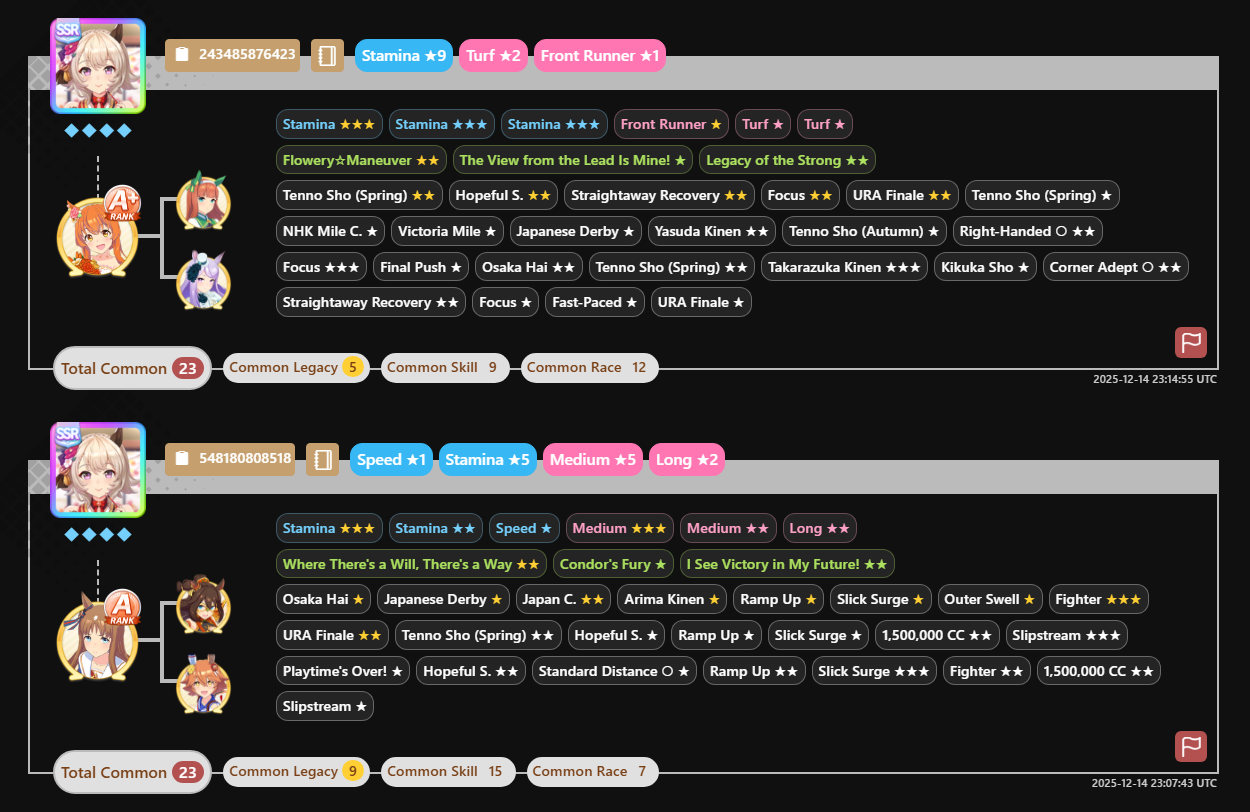This screenshot has width=1250, height=812.
Task: Click I See Victory in My Future! chip
Action: point(787,564)
